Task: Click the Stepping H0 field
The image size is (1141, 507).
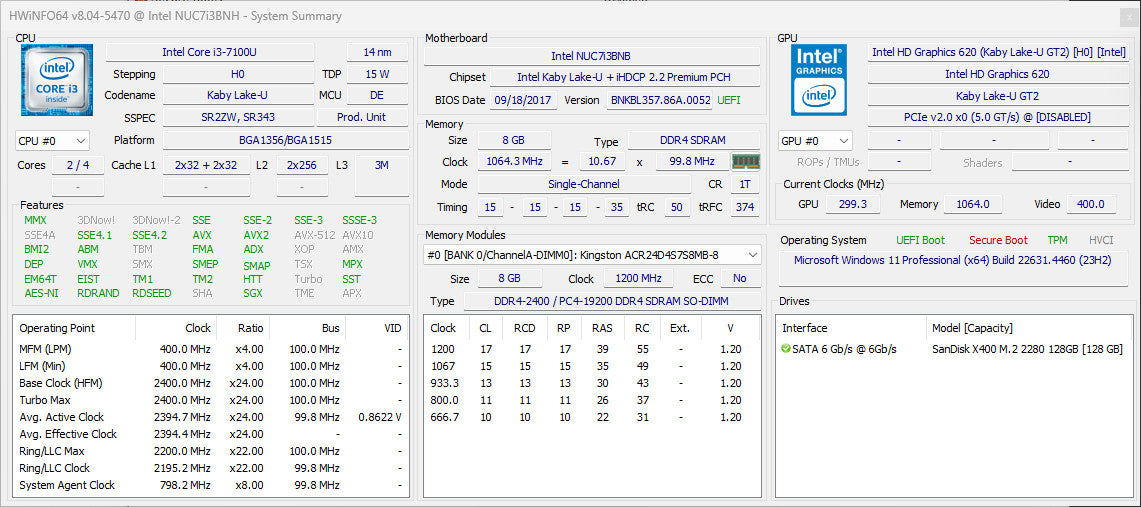Action: point(238,74)
